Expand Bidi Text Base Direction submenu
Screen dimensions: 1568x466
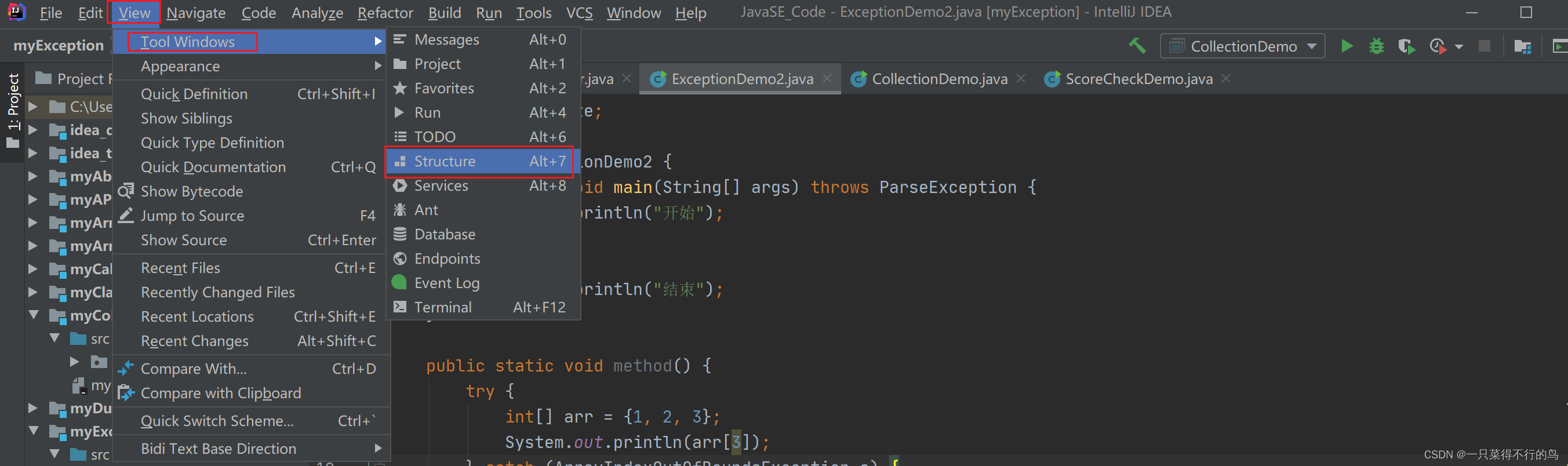251,449
